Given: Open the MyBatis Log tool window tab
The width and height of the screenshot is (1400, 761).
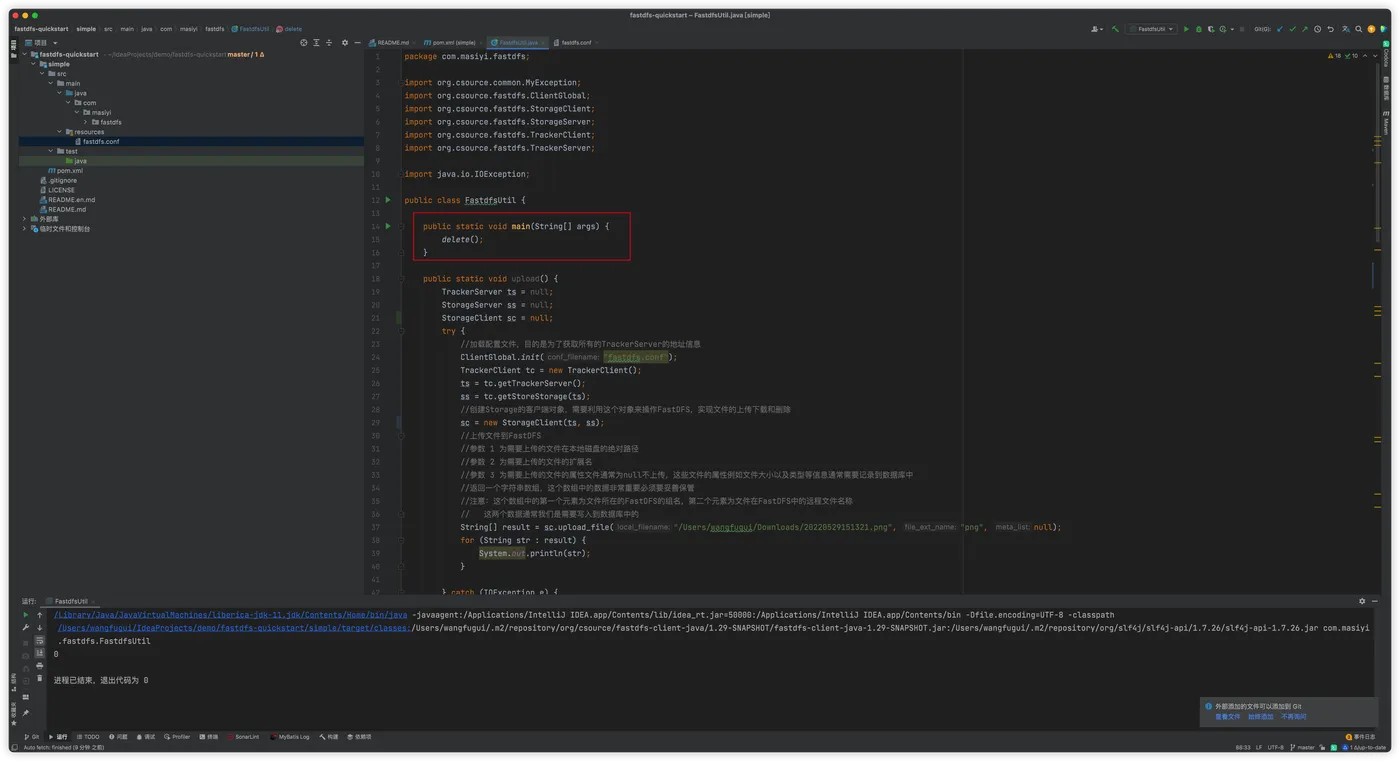Looking at the screenshot, I should [x=290, y=737].
